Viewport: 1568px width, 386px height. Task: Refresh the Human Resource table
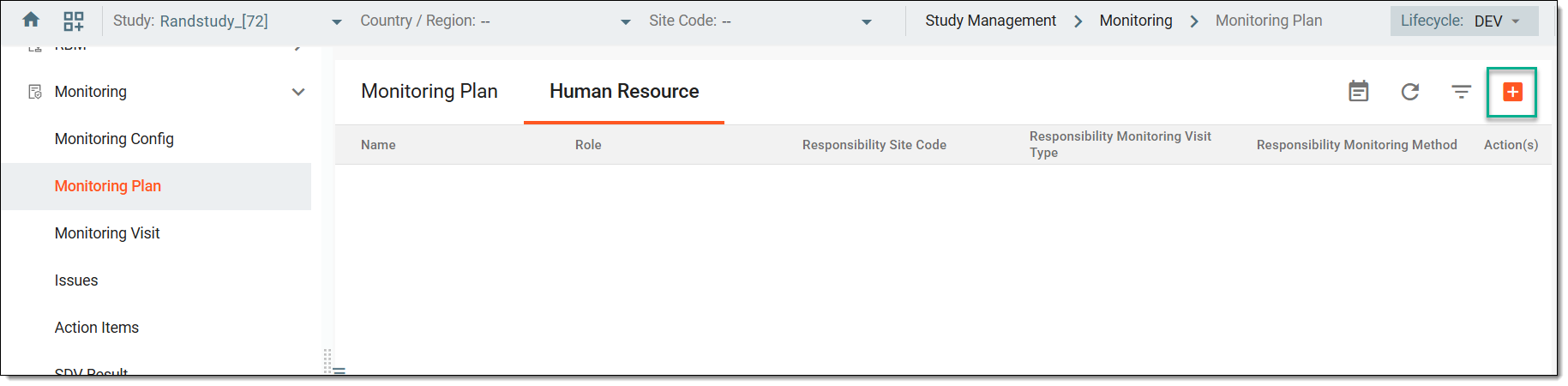(1410, 91)
